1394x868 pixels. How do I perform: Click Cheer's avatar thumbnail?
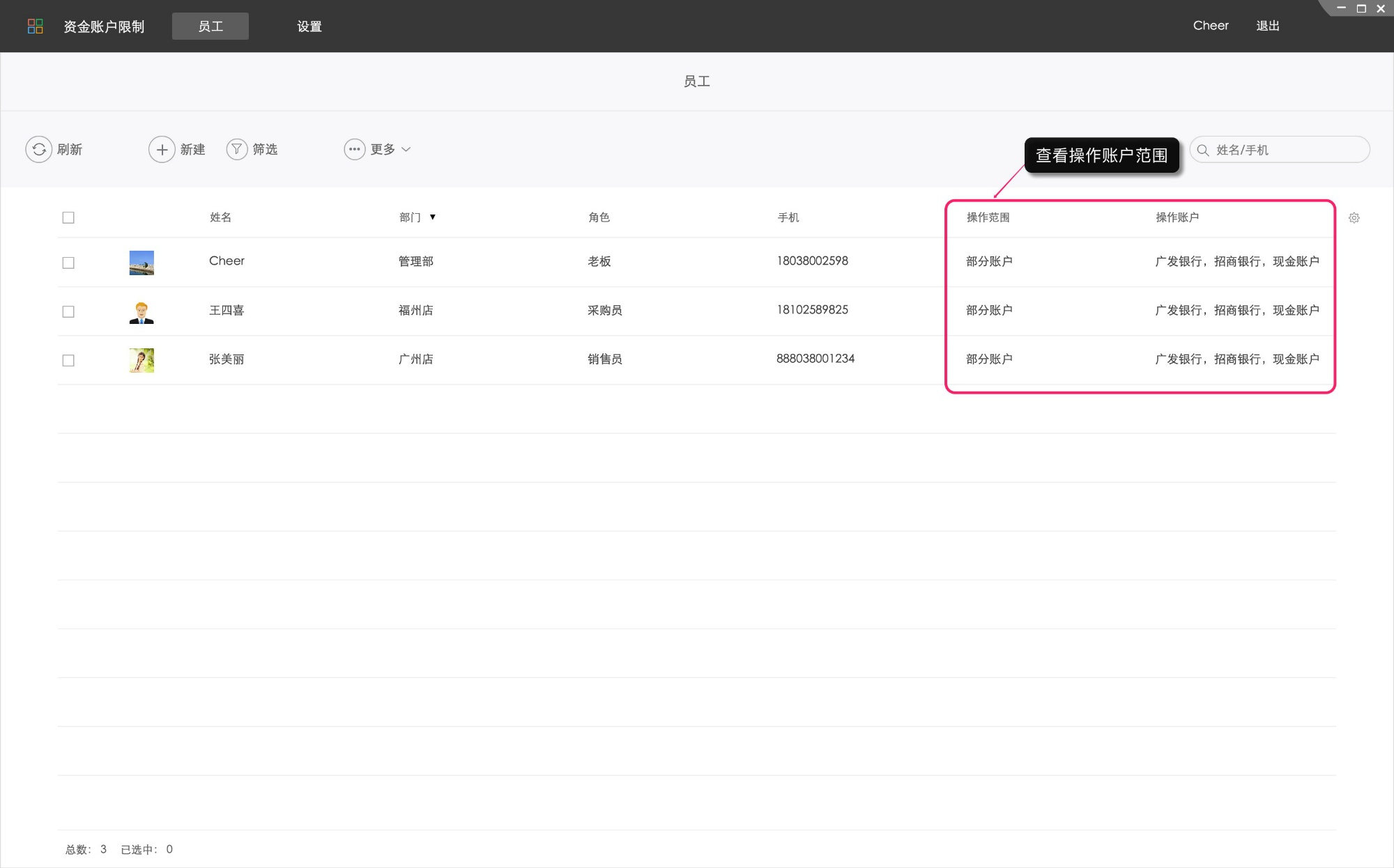141,263
